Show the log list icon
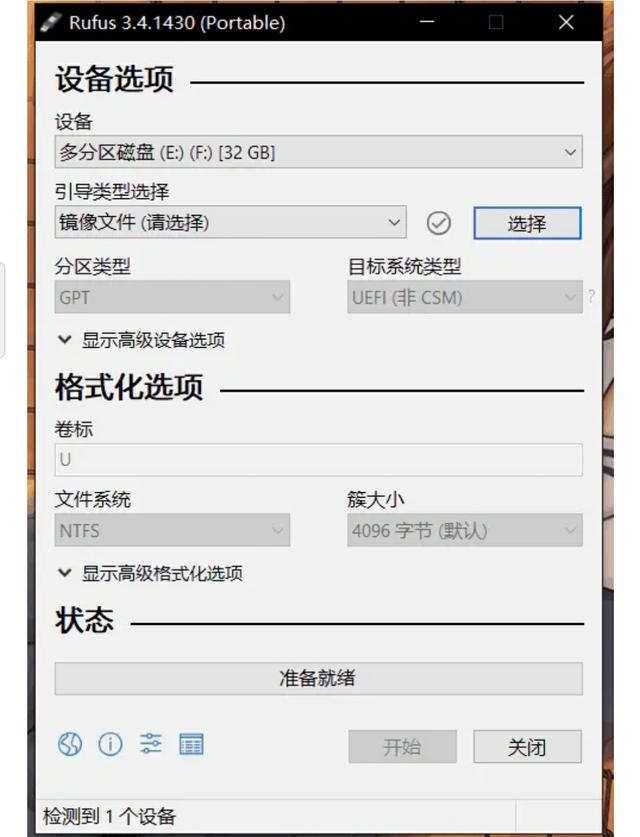The width and height of the screenshot is (640, 837). click(191, 744)
